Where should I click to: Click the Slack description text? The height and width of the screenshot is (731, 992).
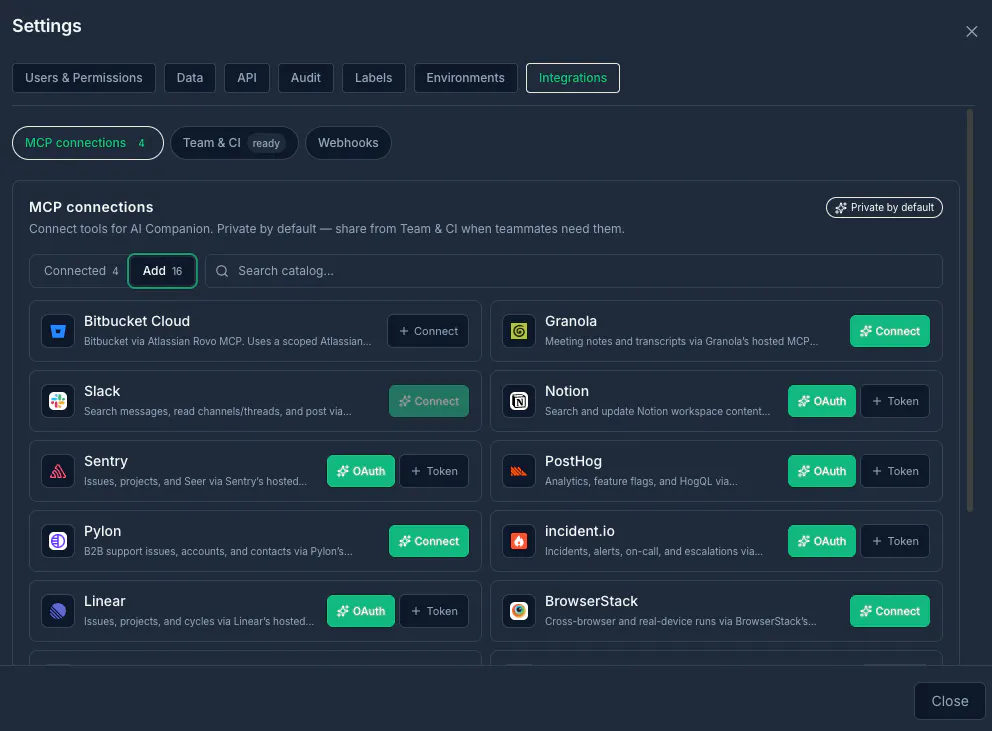218,411
